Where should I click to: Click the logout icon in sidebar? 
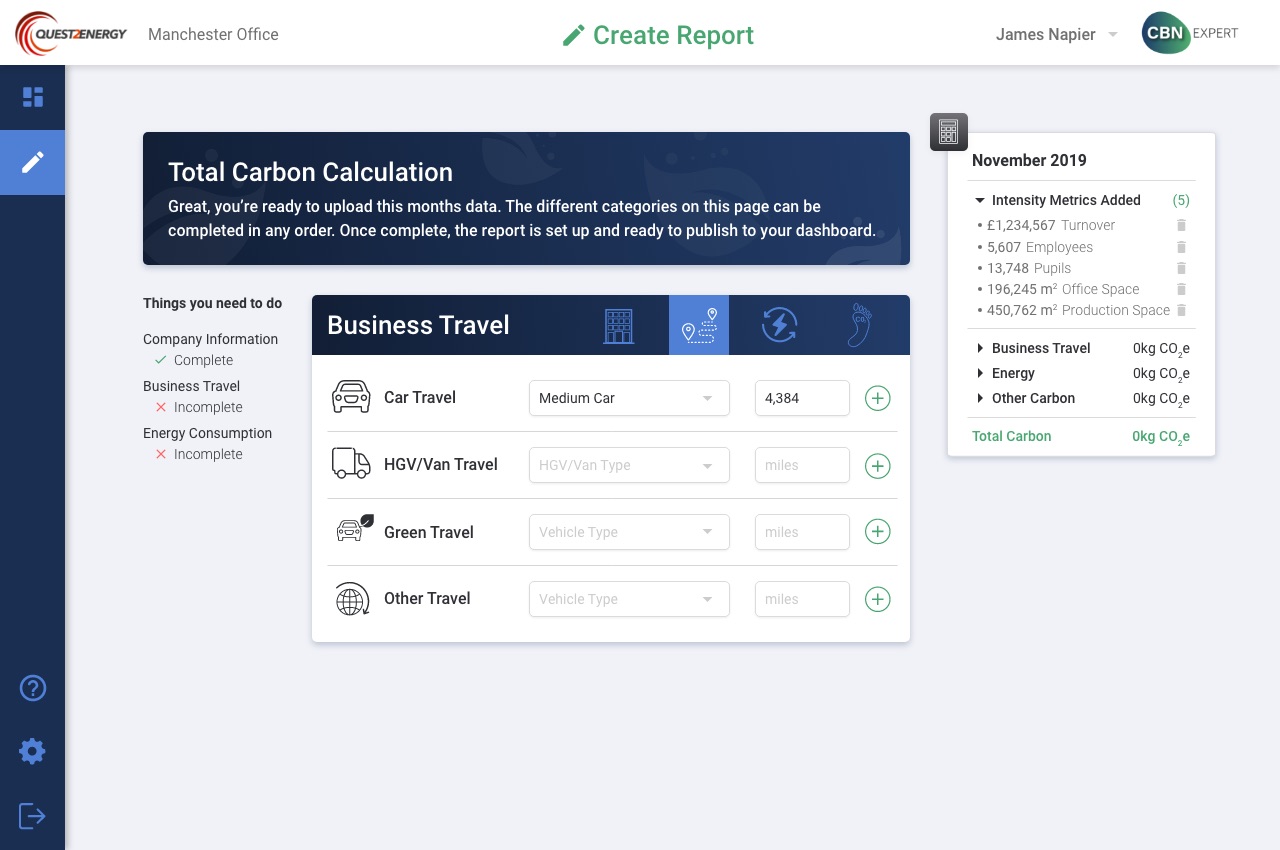pos(33,815)
